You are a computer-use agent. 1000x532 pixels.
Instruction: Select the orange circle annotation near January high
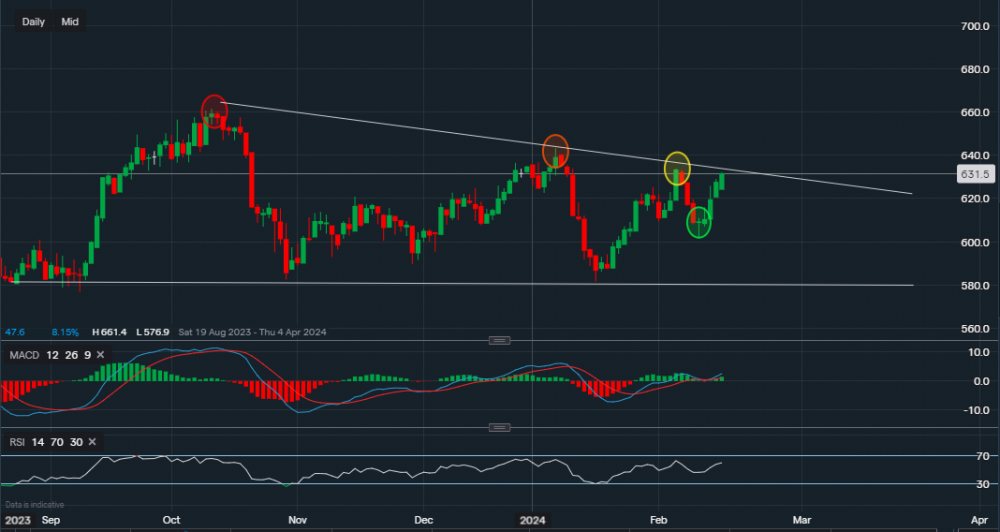[x=555, y=150]
